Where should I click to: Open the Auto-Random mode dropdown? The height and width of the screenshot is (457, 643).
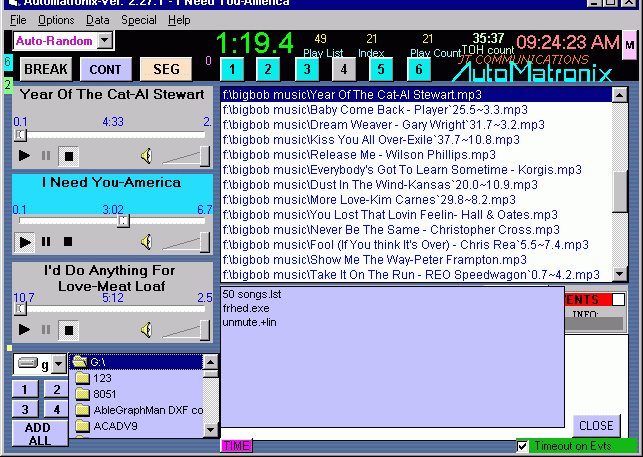pyautogui.click(x=104, y=42)
